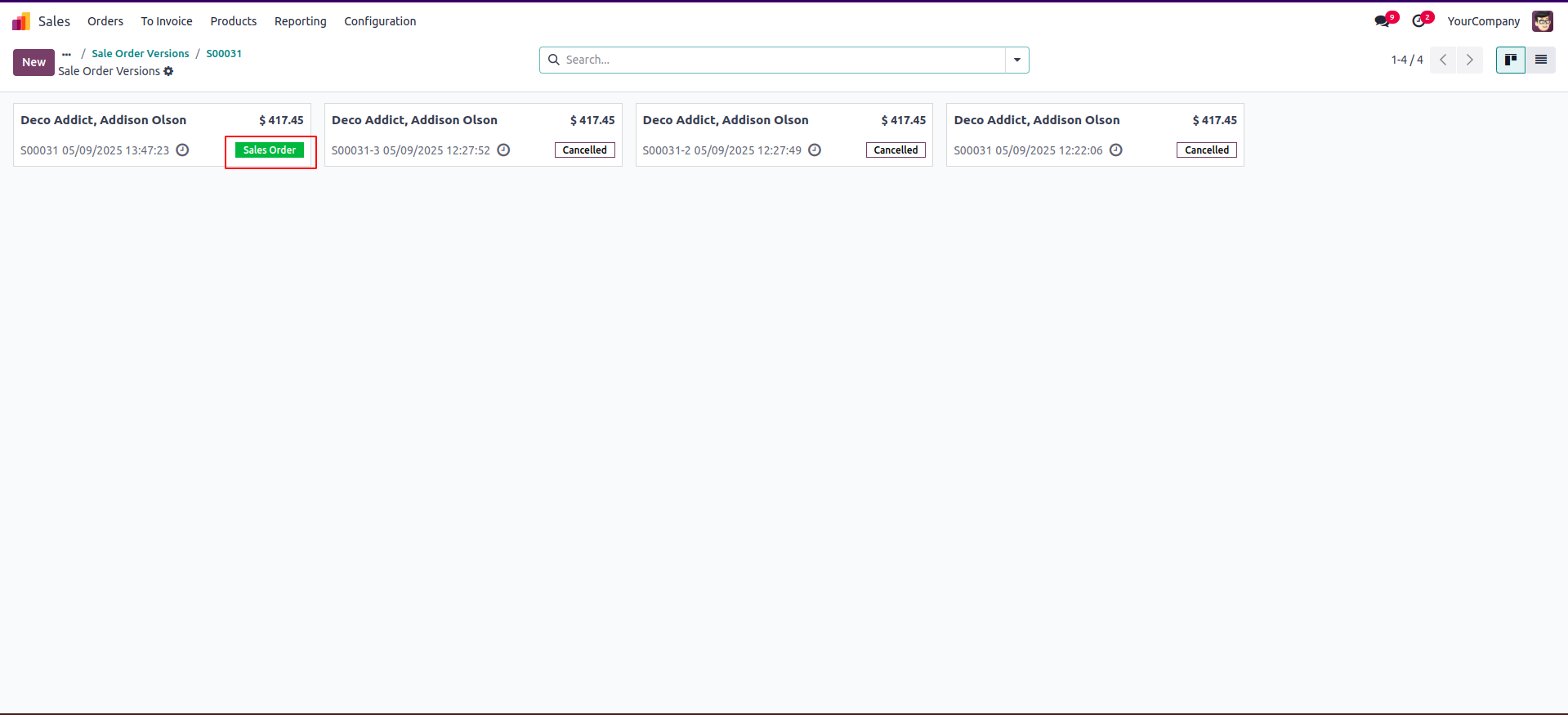Open the Orders menu
The width and height of the screenshot is (1568, 715).
(x=105, y=21)
